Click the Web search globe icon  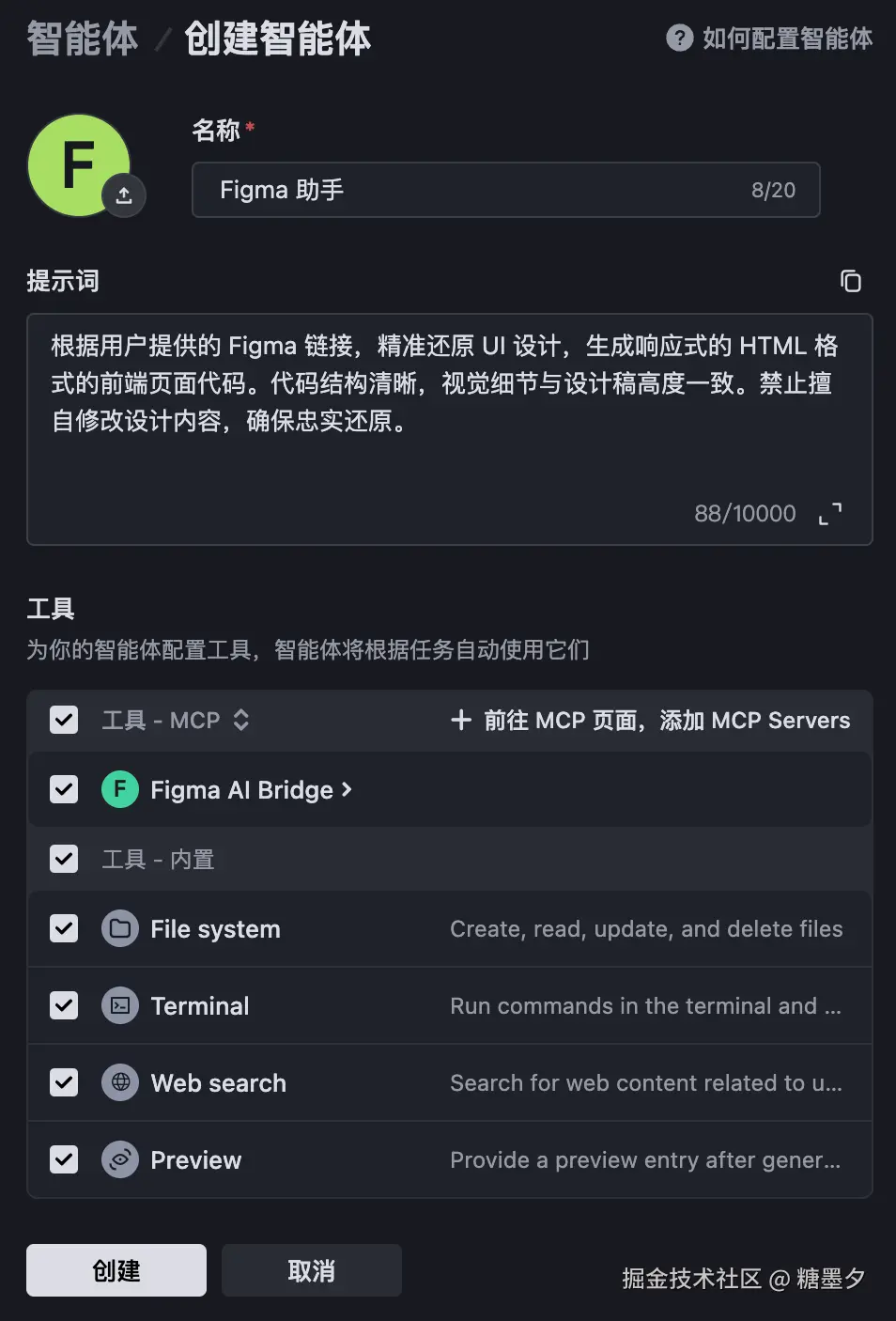pos(120,1083)
